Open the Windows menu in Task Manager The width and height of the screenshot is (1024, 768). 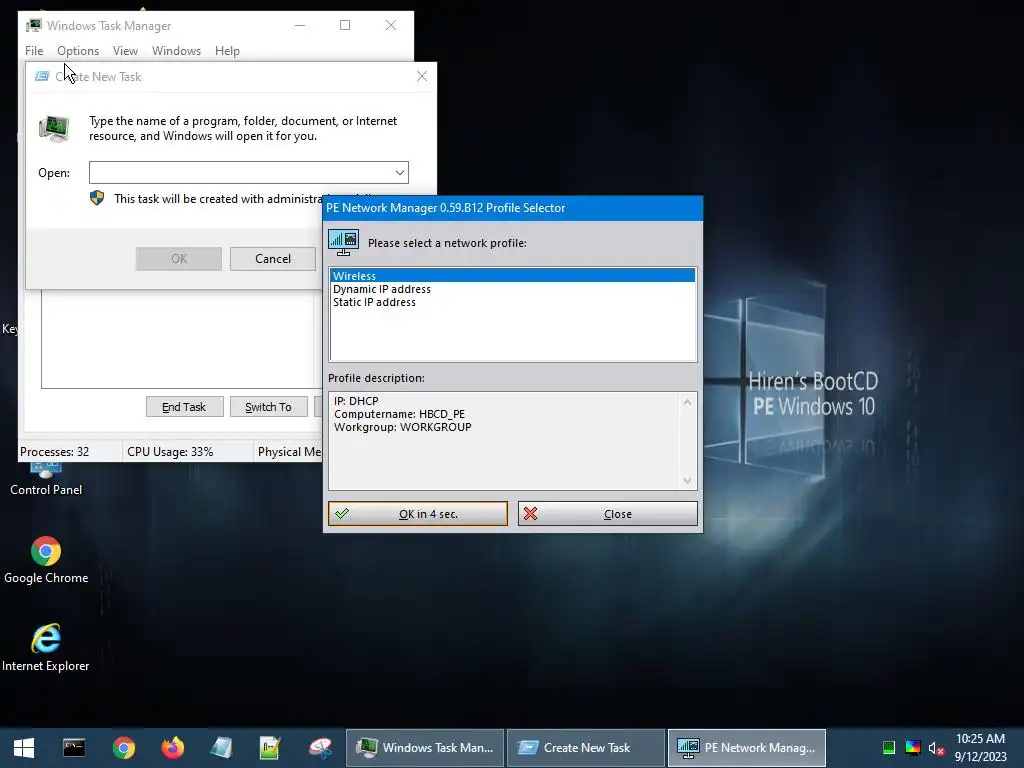[176, 51]
